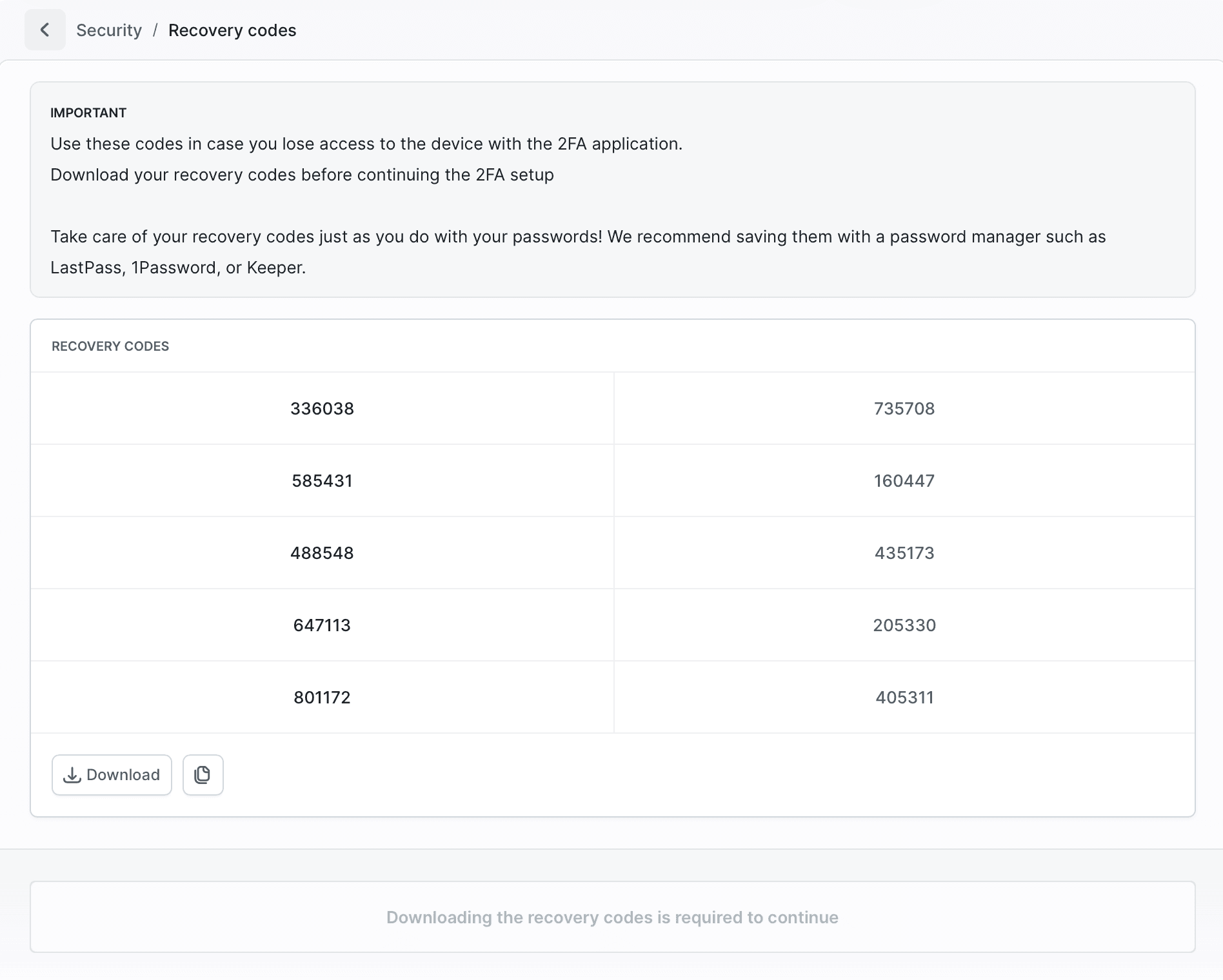Select recovery code 647113

pyautogui.click(x=322, y=625)
